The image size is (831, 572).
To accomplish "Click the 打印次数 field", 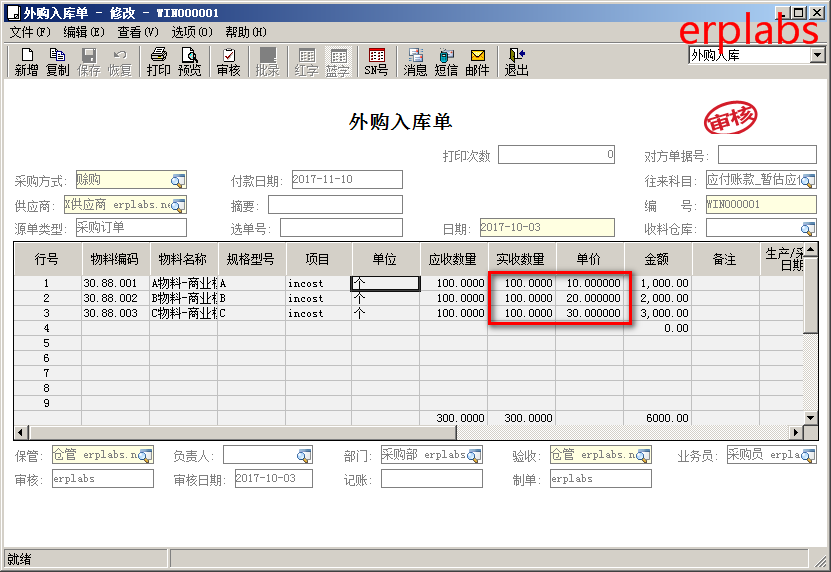I will pos(556,155).
